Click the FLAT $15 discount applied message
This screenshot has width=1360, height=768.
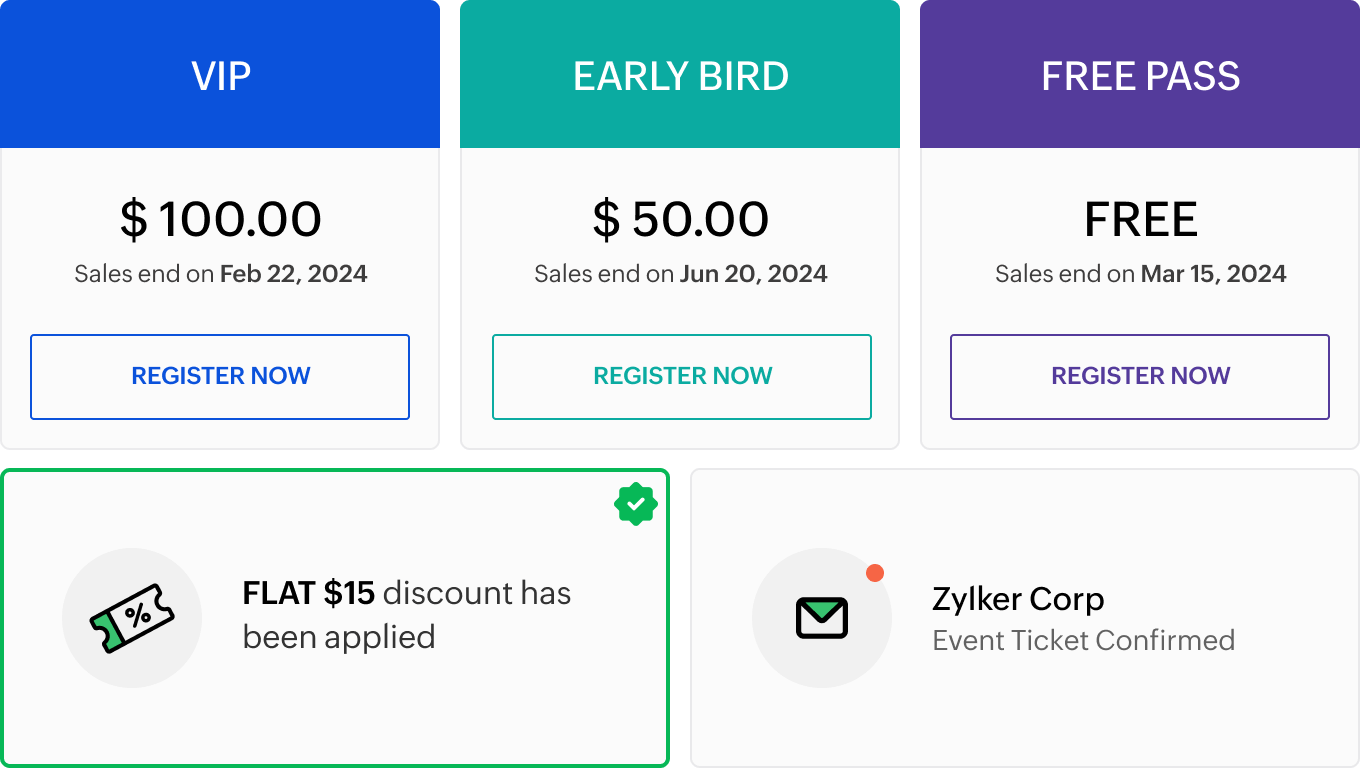coord(407,615)
